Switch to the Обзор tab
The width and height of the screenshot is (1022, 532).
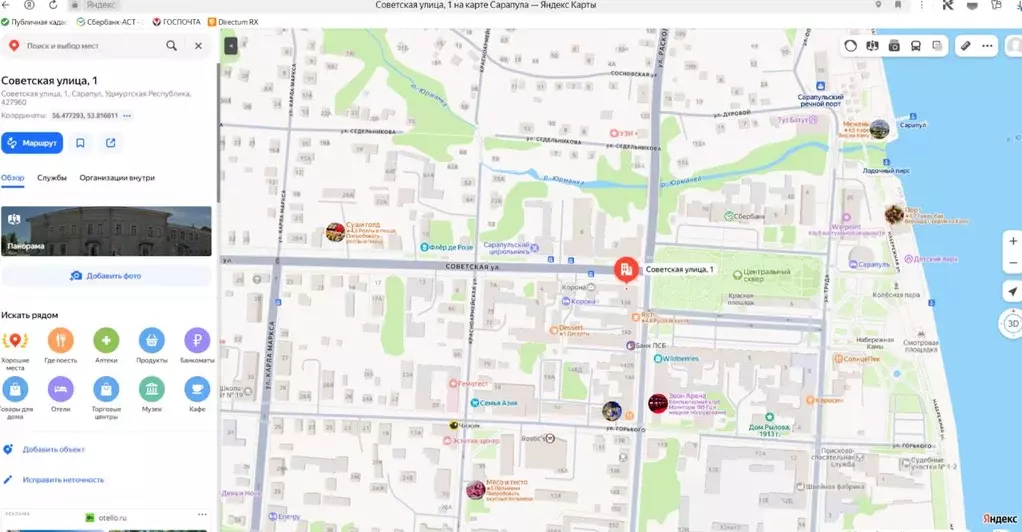pyautogui.click(x=12, y=177)
